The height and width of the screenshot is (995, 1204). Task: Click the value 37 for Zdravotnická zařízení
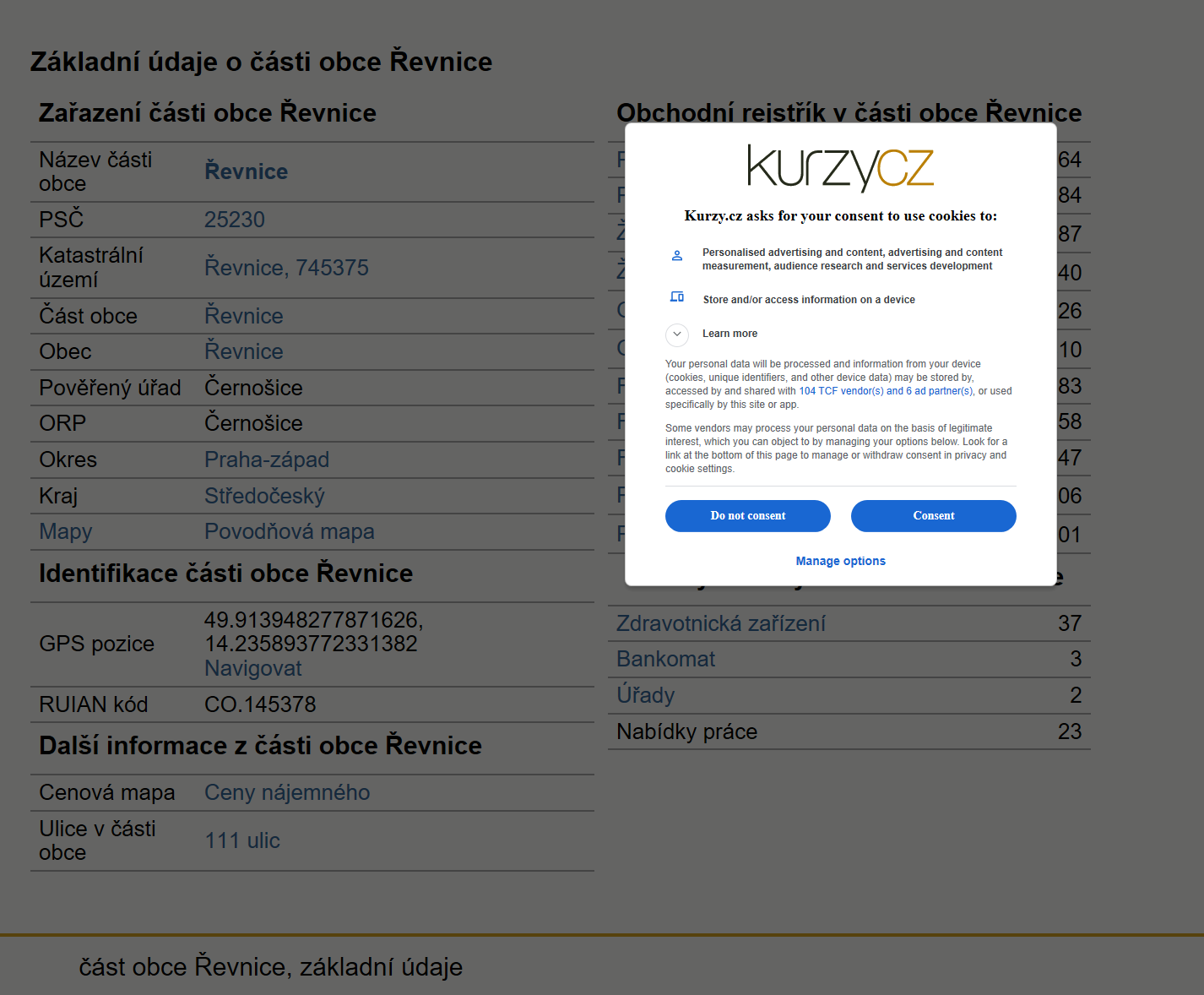click(1070, 623)
